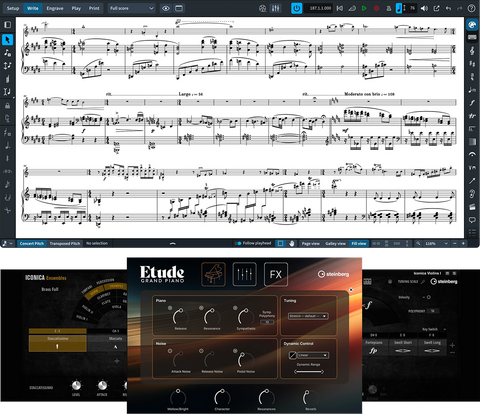Click the Mellow/Bright knob in Etude

tap(178, 397)
